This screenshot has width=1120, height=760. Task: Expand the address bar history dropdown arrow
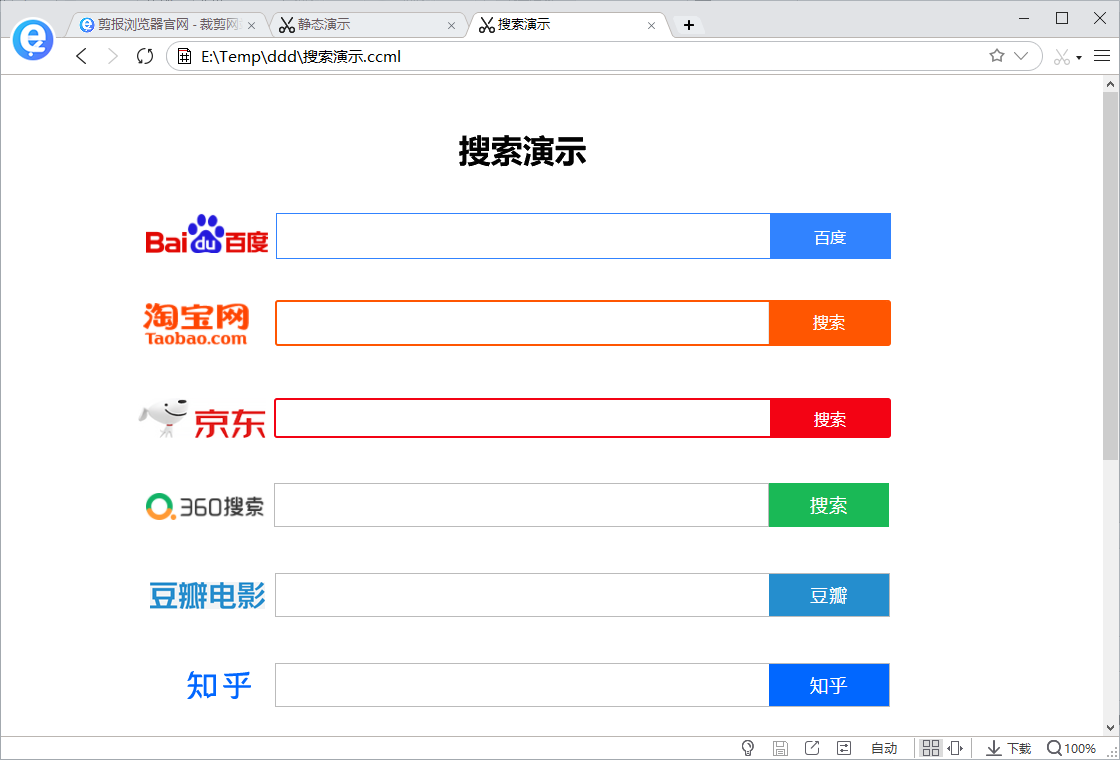[1021, 56]
